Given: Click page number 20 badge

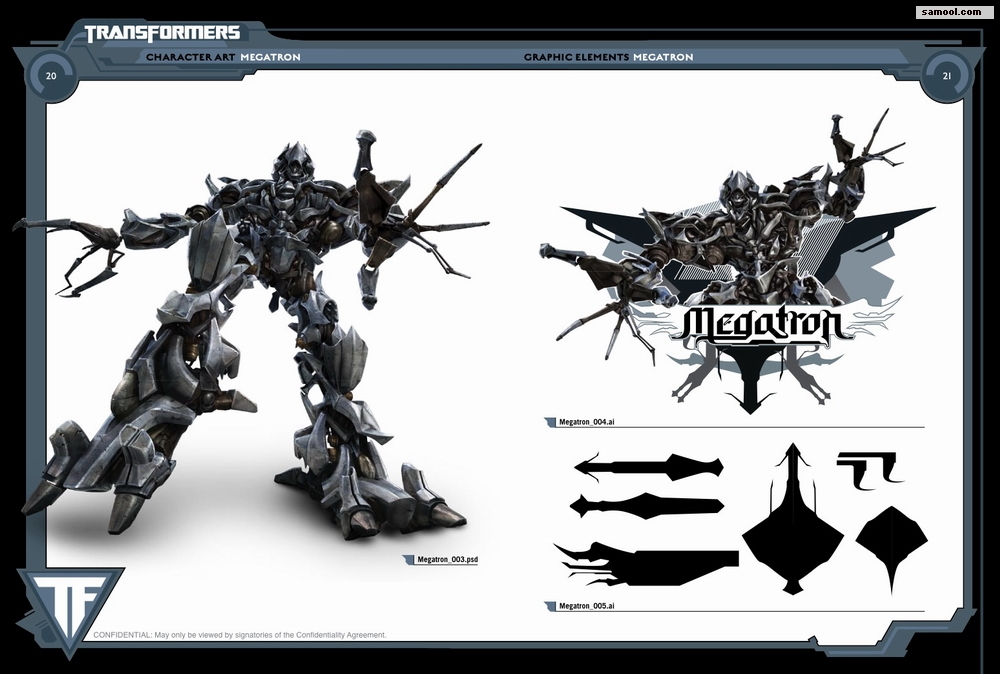Looking at the screenshot, I should (x=51, y=76).
